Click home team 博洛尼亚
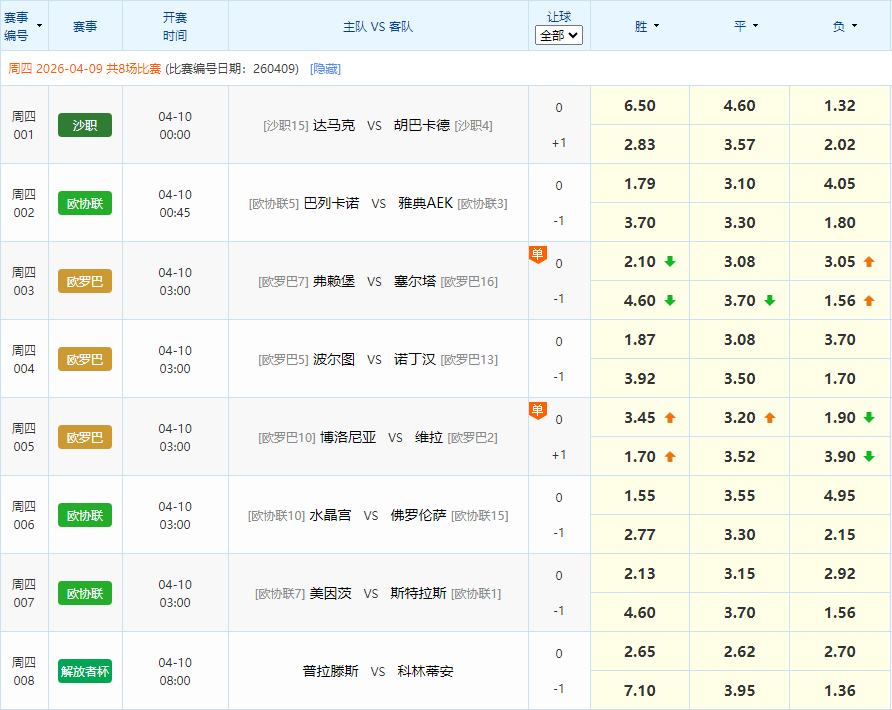 coord(348,437)
